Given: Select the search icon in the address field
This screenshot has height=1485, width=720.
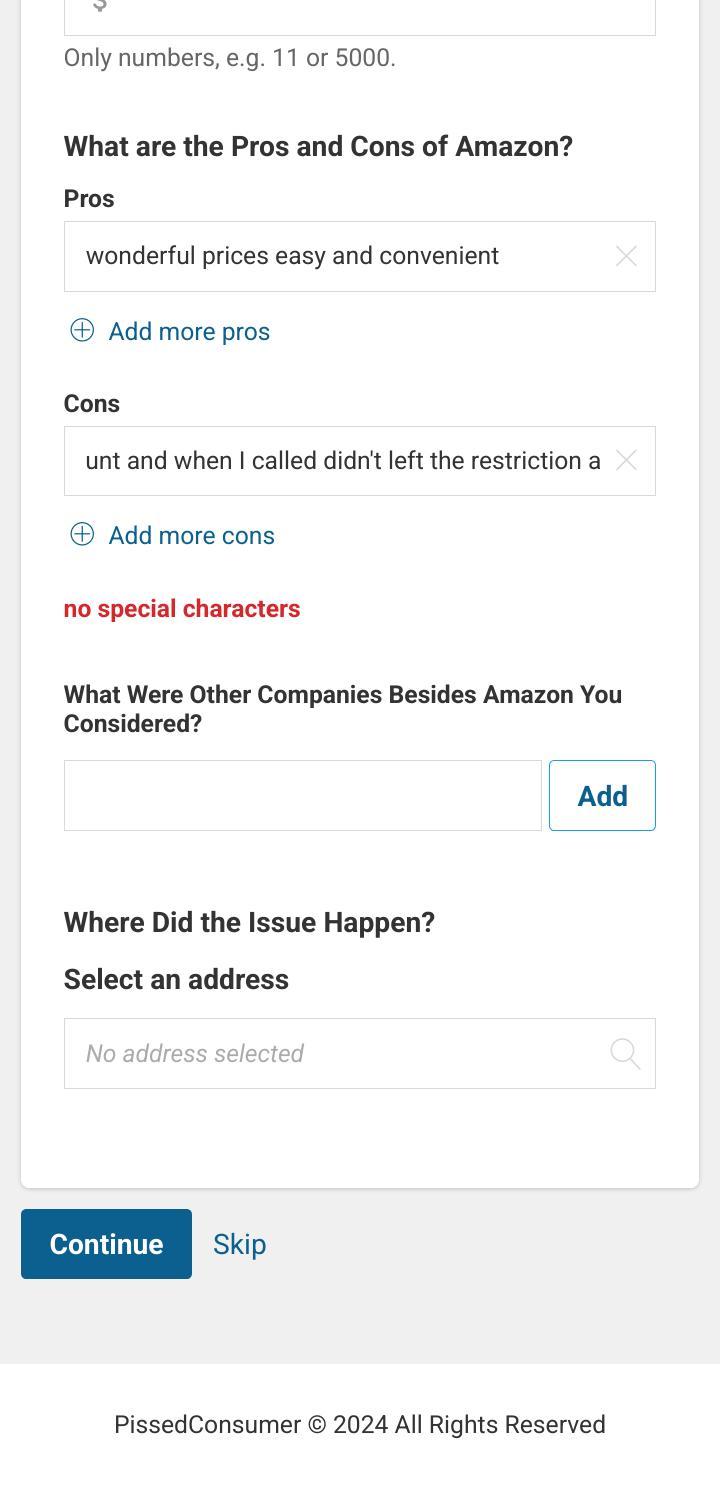Looking at the screenshot, I should coord(624,1053).
